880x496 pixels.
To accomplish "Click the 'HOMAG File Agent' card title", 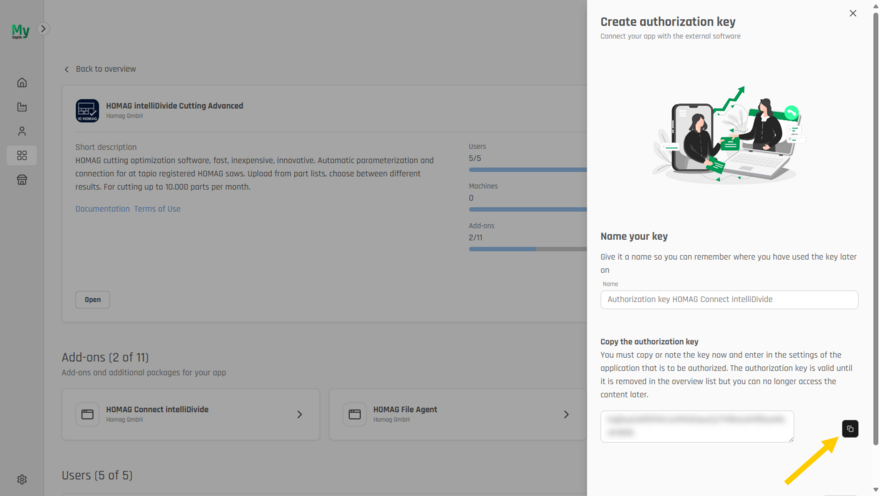I will click(405, 410).
